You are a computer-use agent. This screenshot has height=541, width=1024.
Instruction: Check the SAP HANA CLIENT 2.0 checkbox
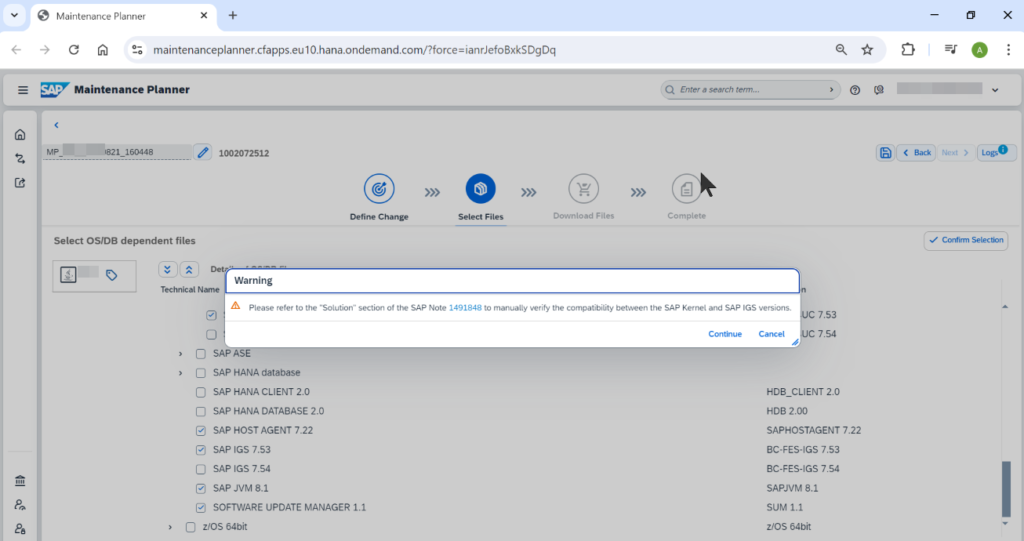pyautogui.click(x=200, y=392)
